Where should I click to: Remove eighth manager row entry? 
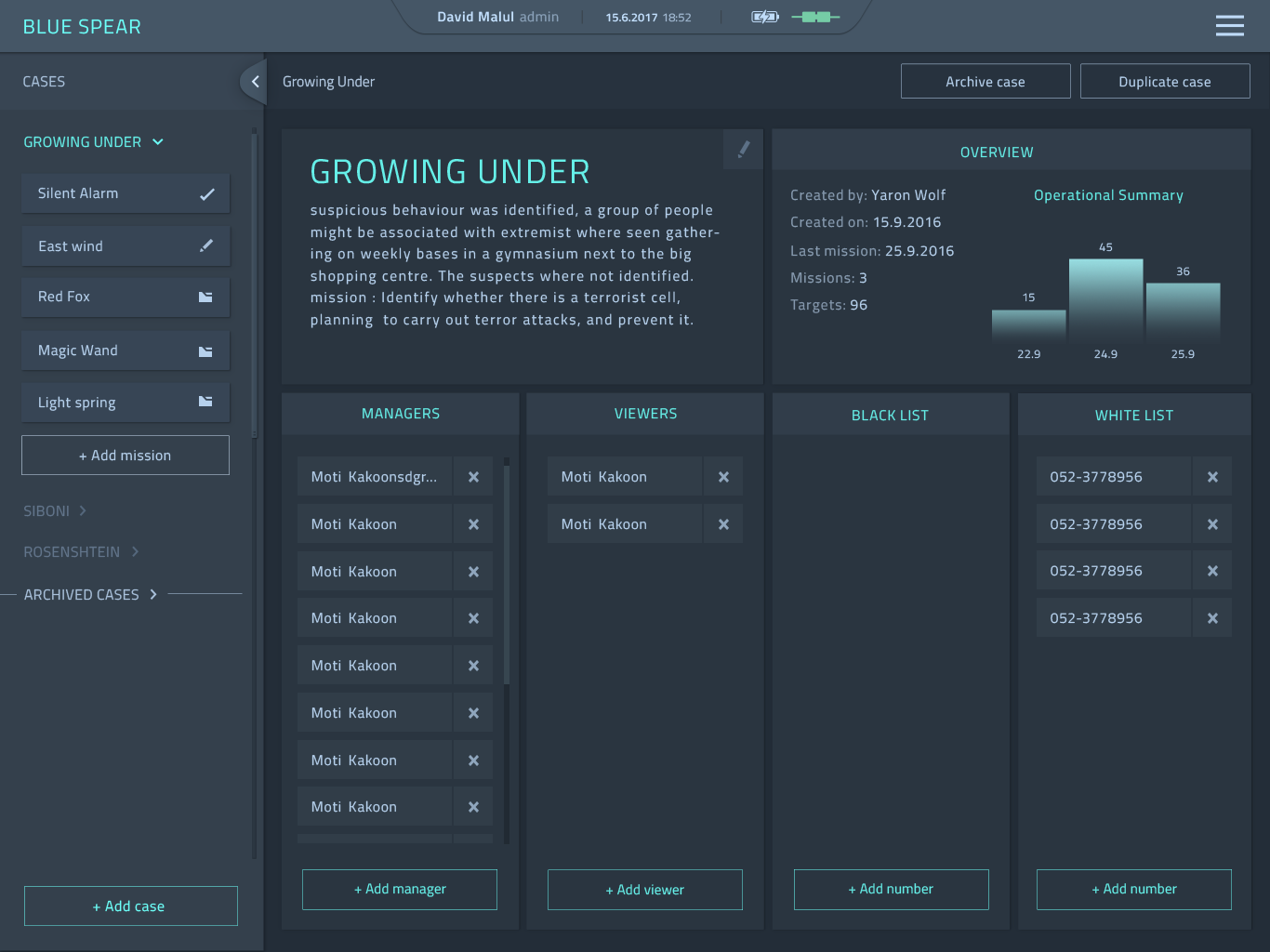tap(473, 807)
